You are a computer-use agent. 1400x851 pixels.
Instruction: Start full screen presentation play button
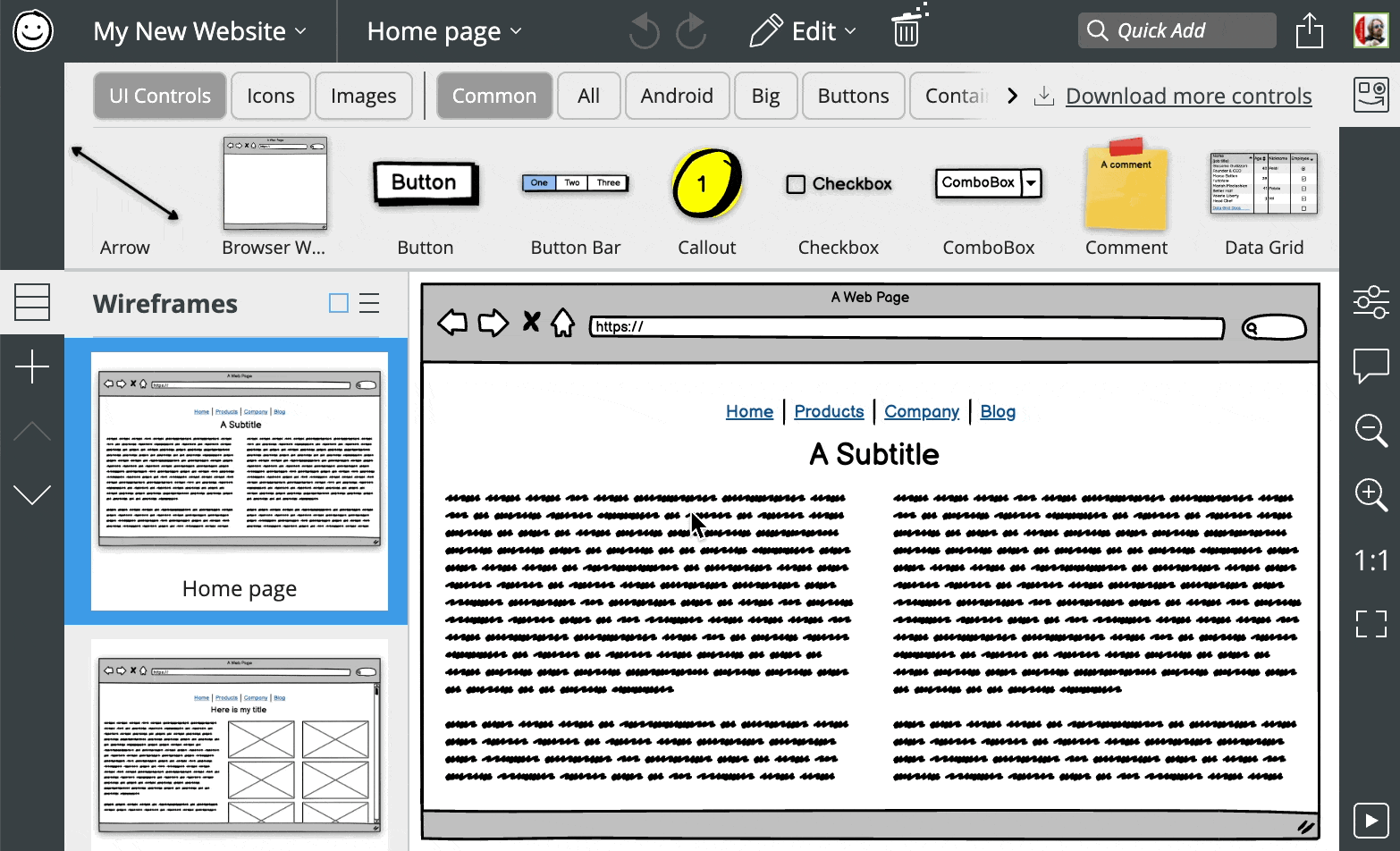pyautogui.click(x=1370, y=820)
